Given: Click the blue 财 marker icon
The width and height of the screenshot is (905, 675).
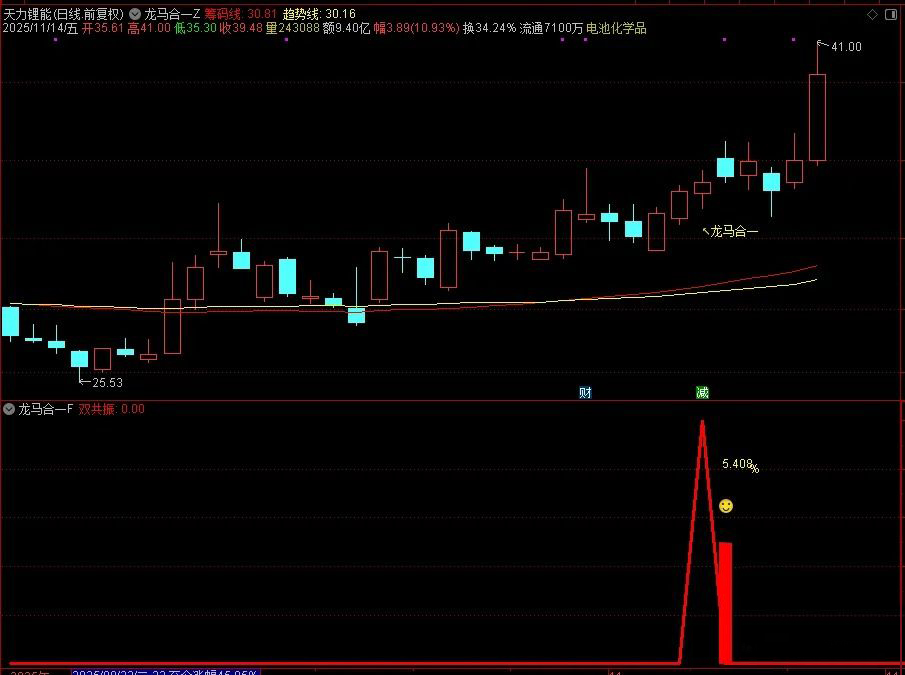Looking at the screenshot, I should [585, 393].
